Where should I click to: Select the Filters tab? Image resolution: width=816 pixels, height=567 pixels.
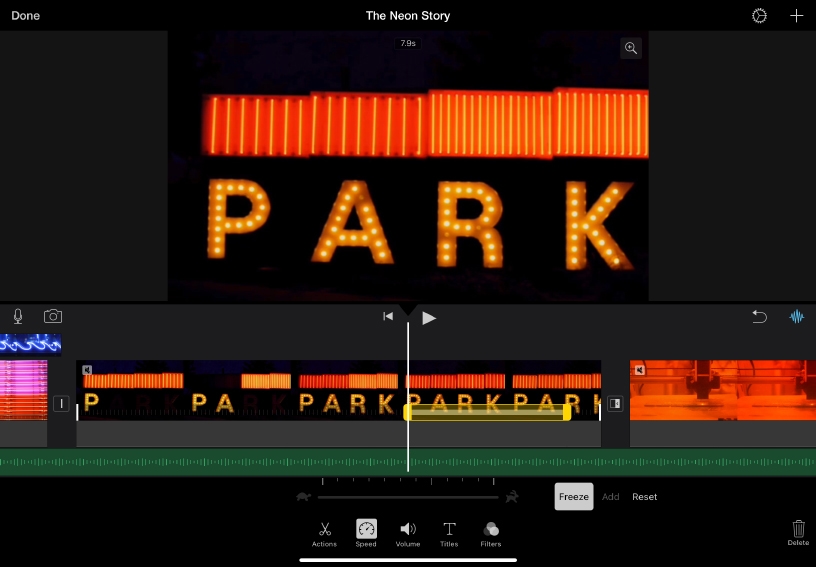(x=490, y=533)
